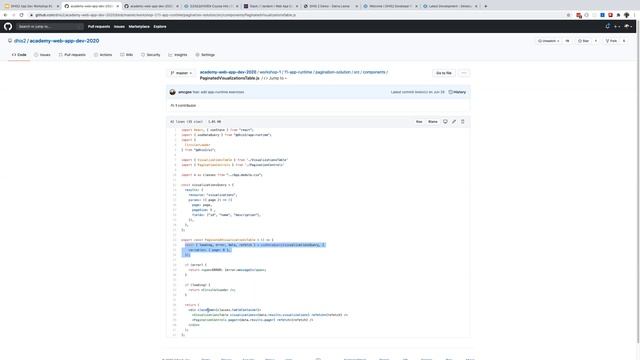Expand the plus create-new dropdown

[x=617, y=27]
